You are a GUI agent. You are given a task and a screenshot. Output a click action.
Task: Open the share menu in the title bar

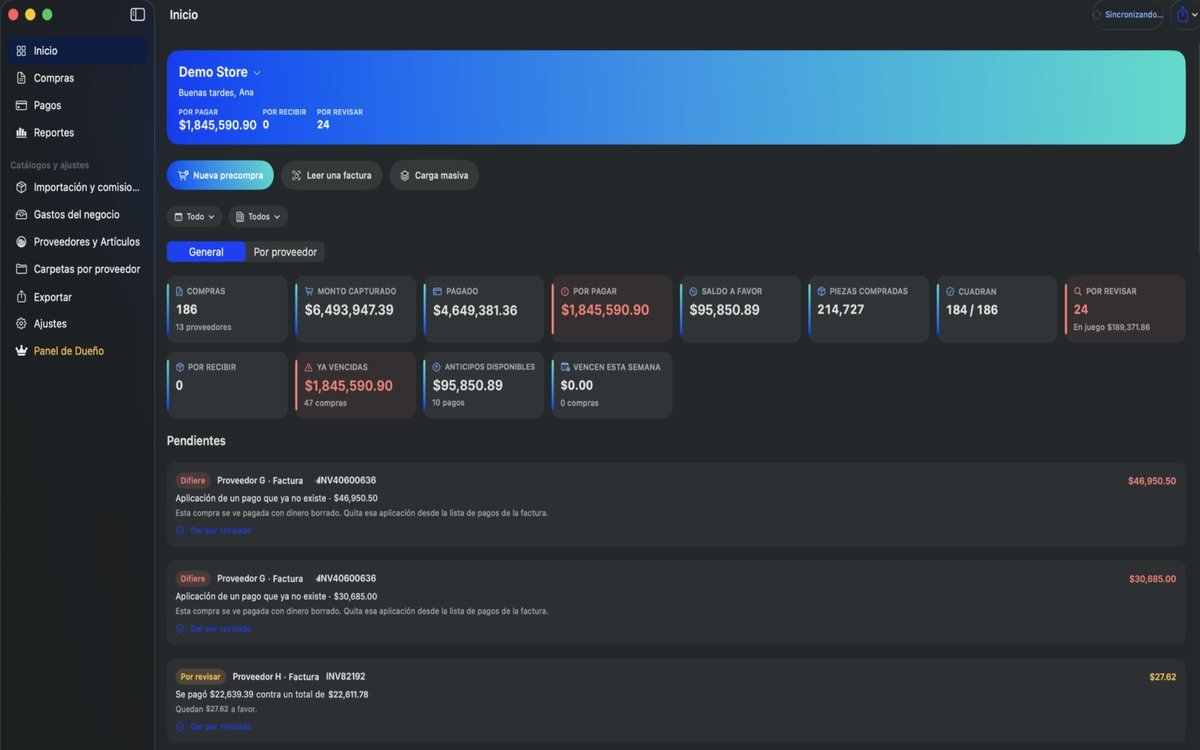tap(1184, 15)
